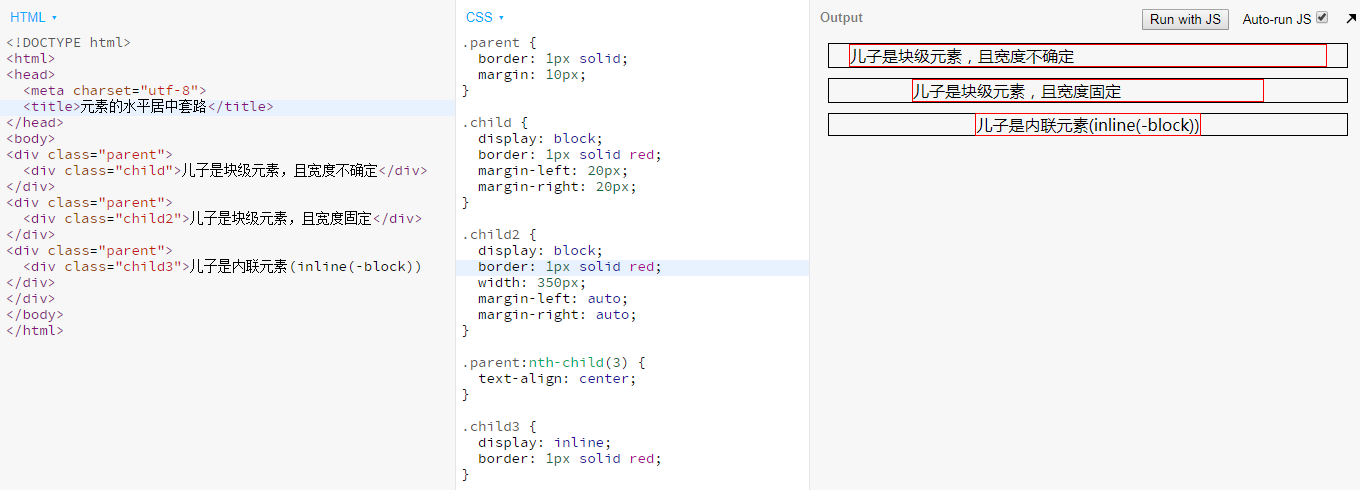Click the margin-right: auto; line

[x=557, y=314]
